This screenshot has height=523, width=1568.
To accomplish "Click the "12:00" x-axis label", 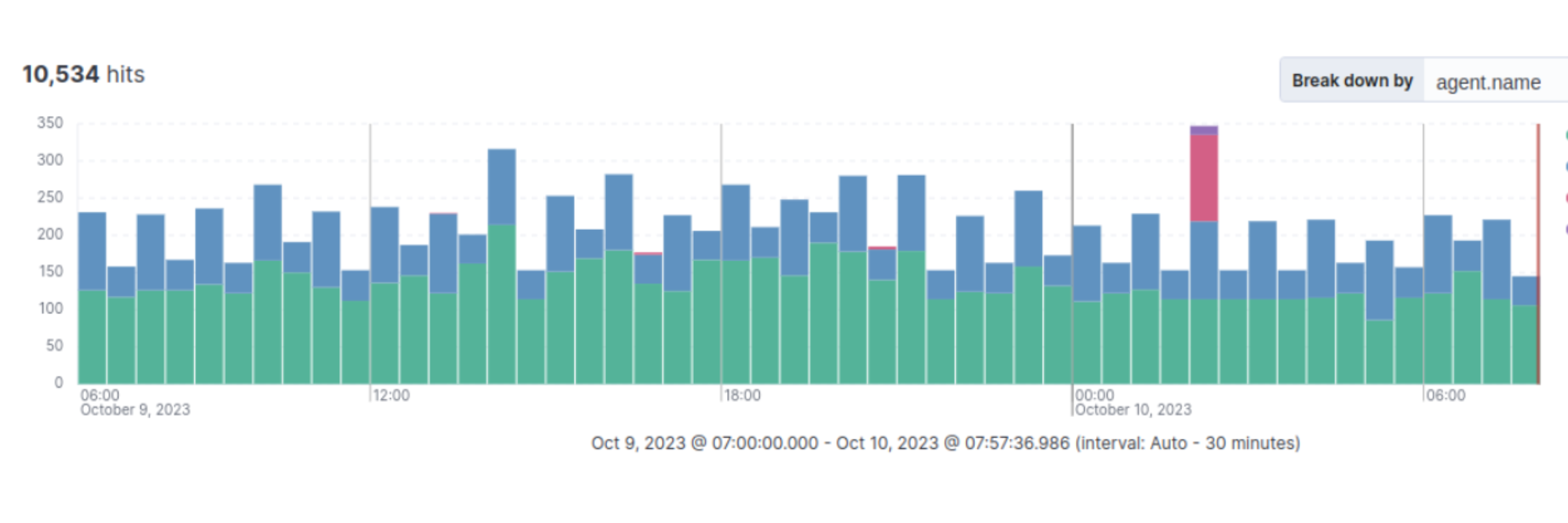I will 391,395.
